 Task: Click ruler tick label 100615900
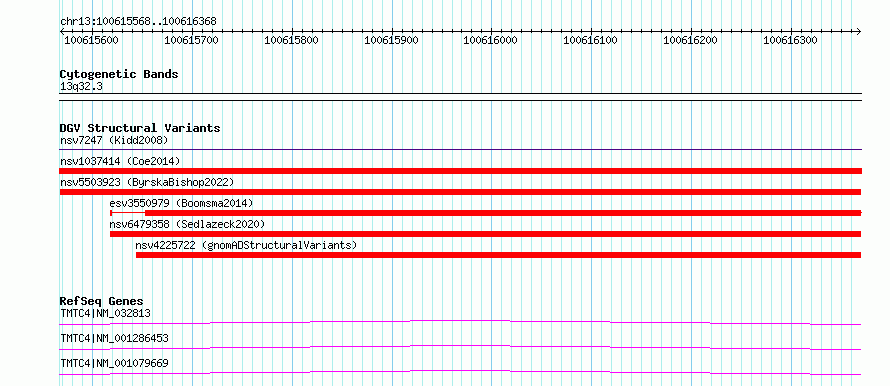click(392, 40)
